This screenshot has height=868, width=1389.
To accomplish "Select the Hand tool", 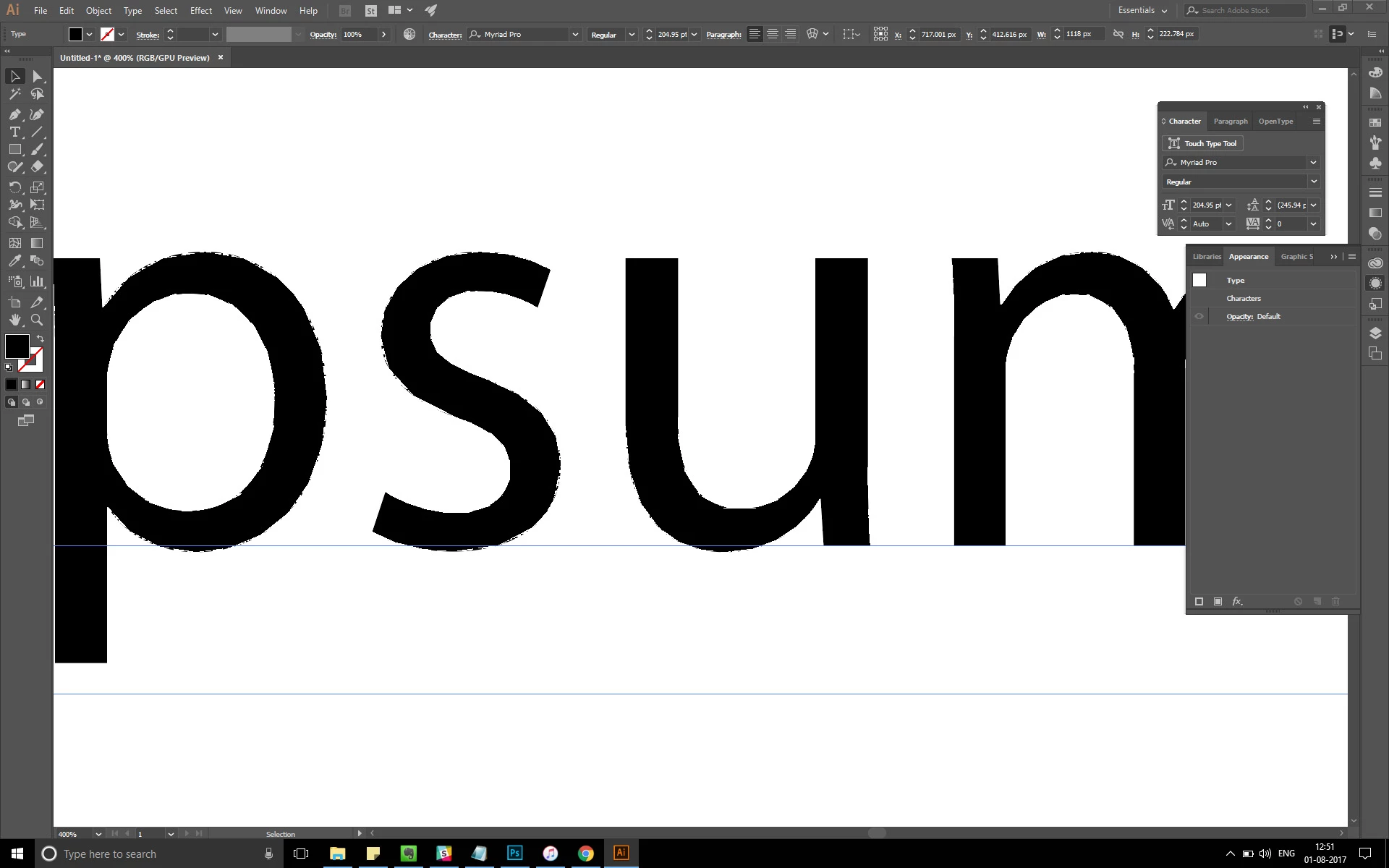I will (14, 320).
